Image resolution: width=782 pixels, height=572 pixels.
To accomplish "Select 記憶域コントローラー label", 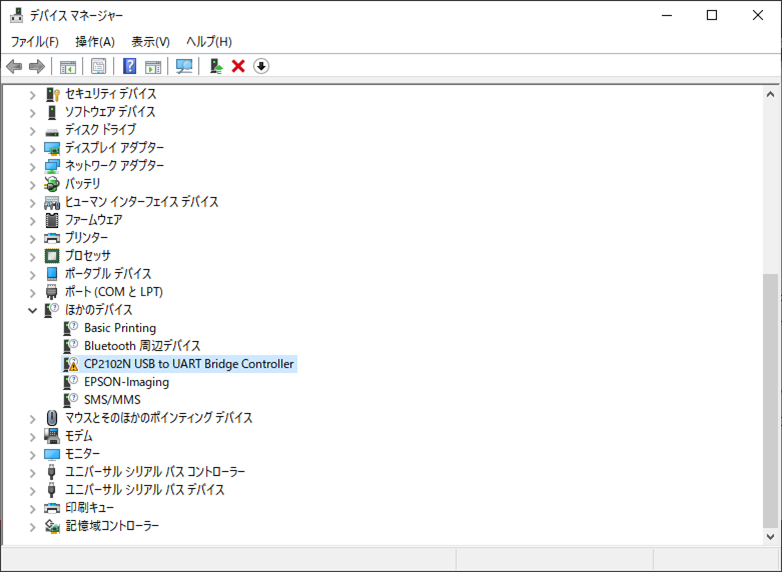I will [112, 526].
